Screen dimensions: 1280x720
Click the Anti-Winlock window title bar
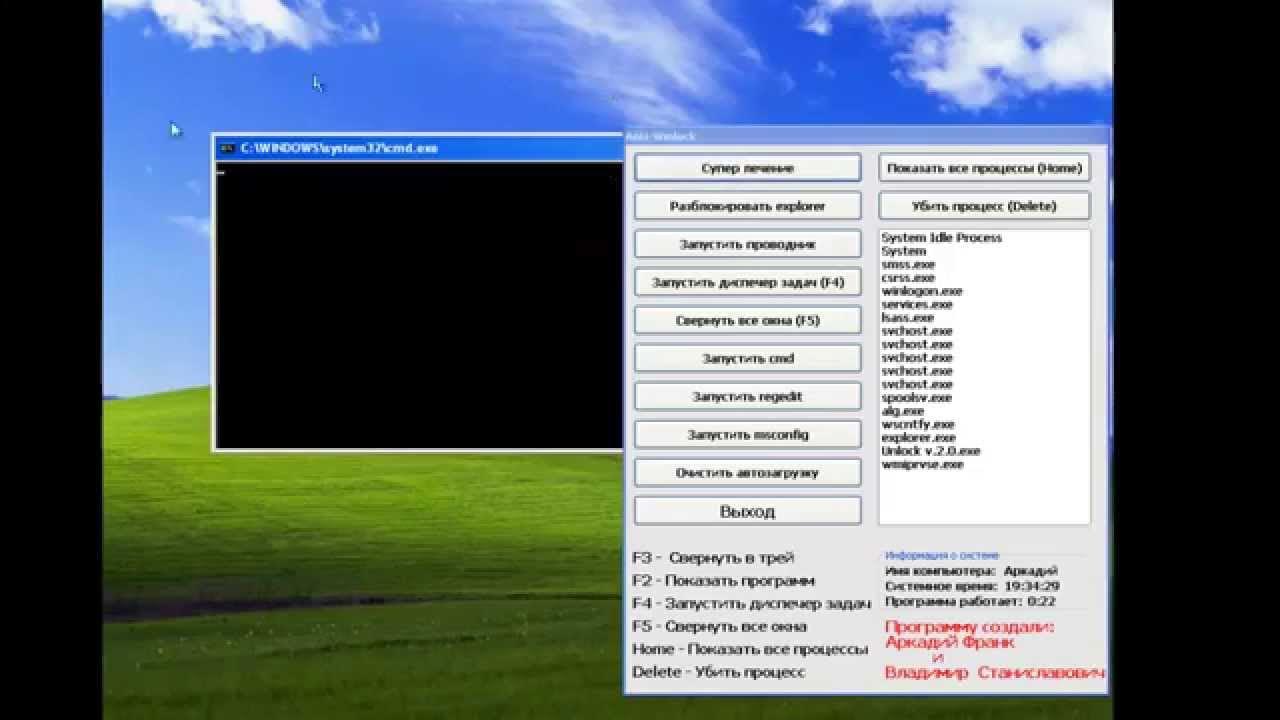pyautogui.click(x=868, y=136)
